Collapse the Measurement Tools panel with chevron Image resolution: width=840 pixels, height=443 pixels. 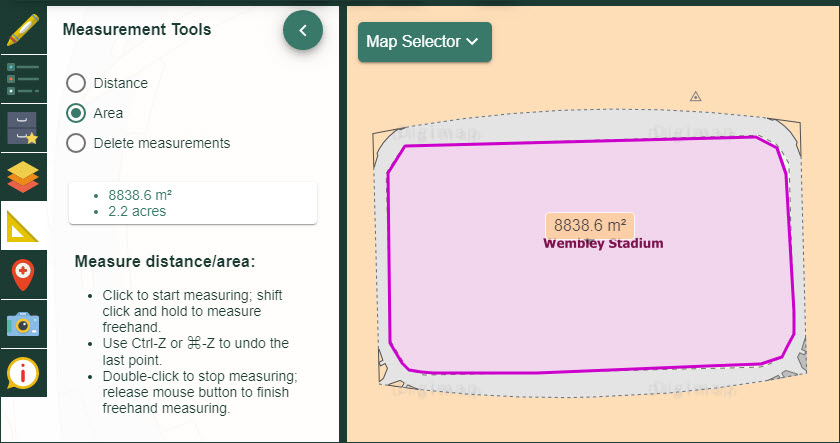303,30
